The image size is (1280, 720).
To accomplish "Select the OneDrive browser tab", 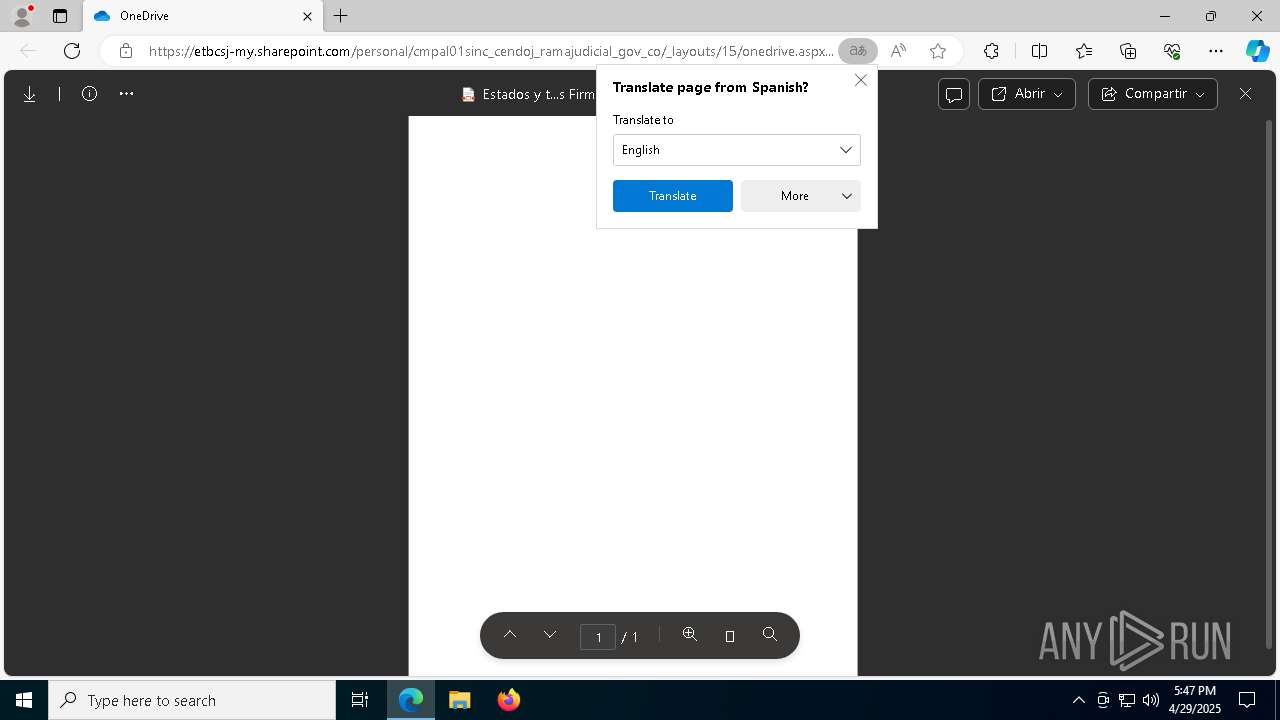I will click(203, 16).
